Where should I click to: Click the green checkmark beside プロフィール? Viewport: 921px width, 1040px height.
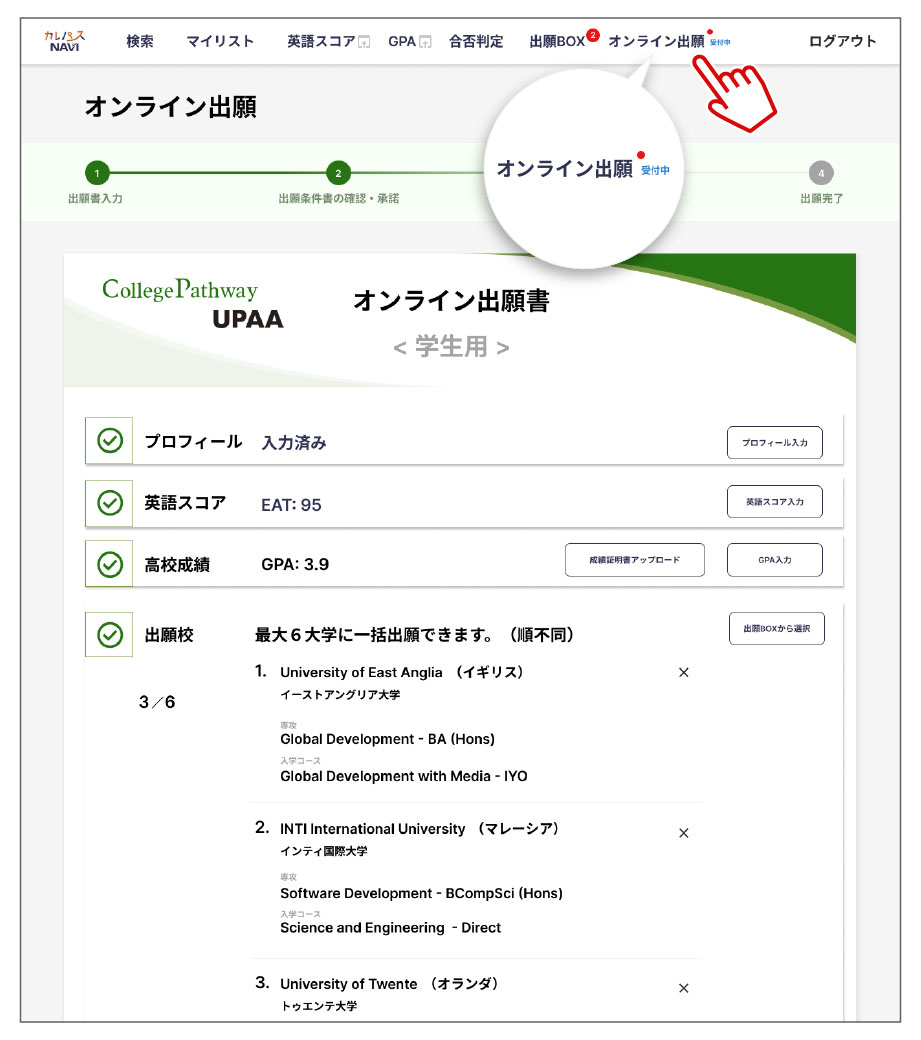pos(109,440)
